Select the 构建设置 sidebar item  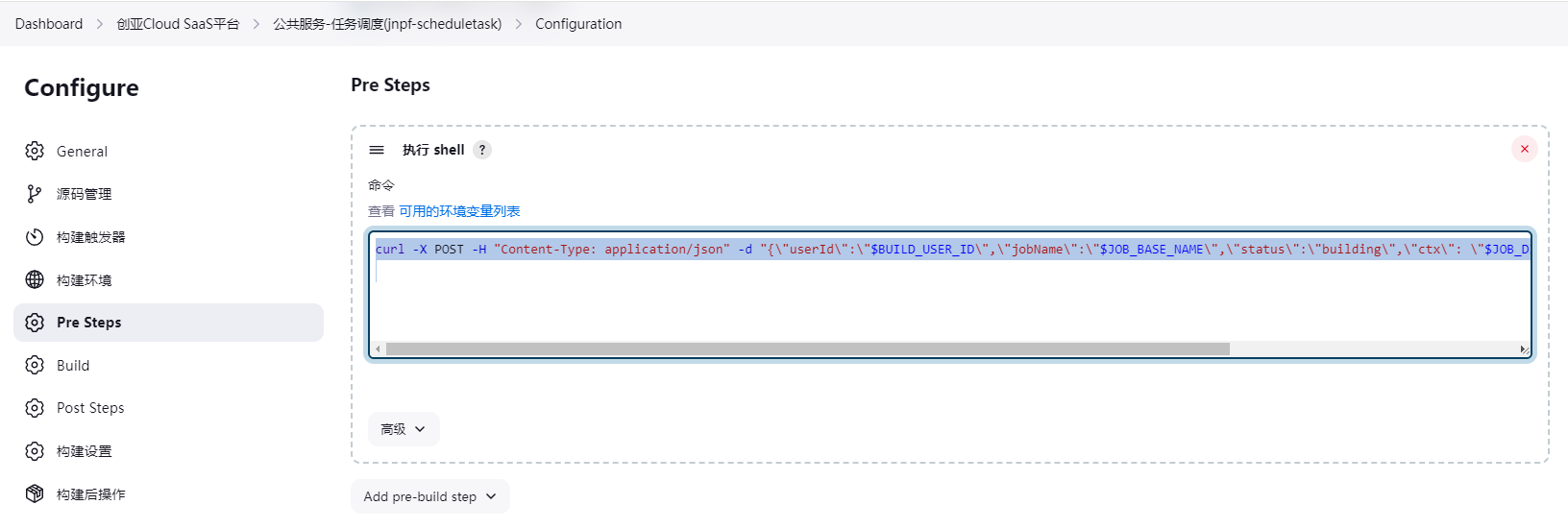coord(84,451)
